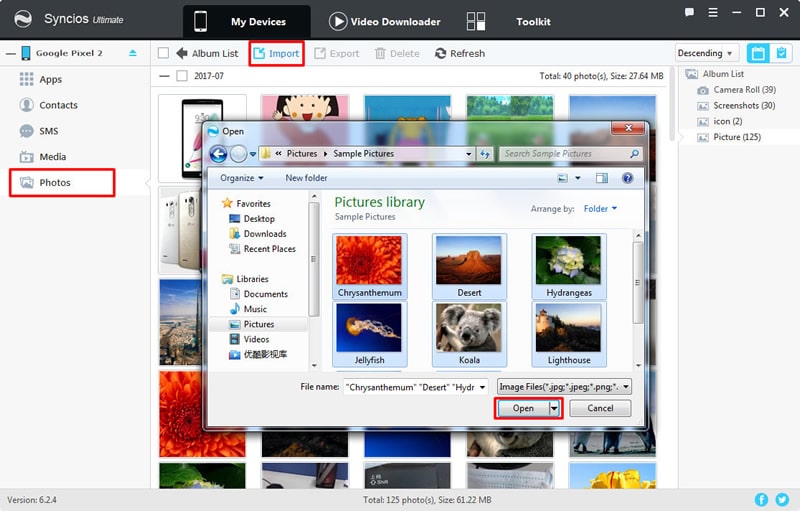Go back to Album List arrow
Screen dimensions: 800x511
(x=182, y=53)
